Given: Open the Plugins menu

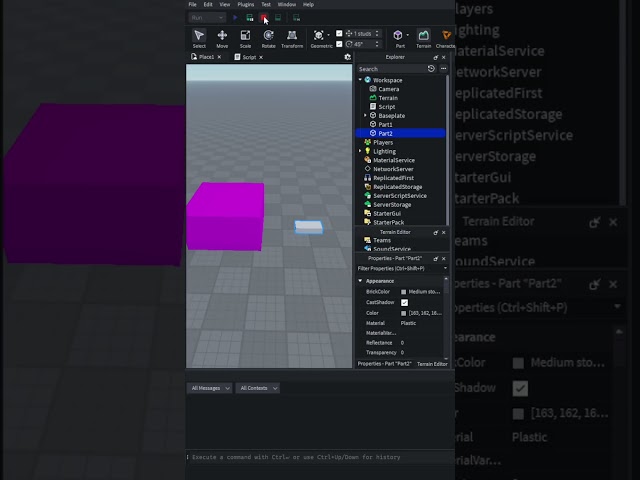Looking at the screenshot, I should point(246,4).
